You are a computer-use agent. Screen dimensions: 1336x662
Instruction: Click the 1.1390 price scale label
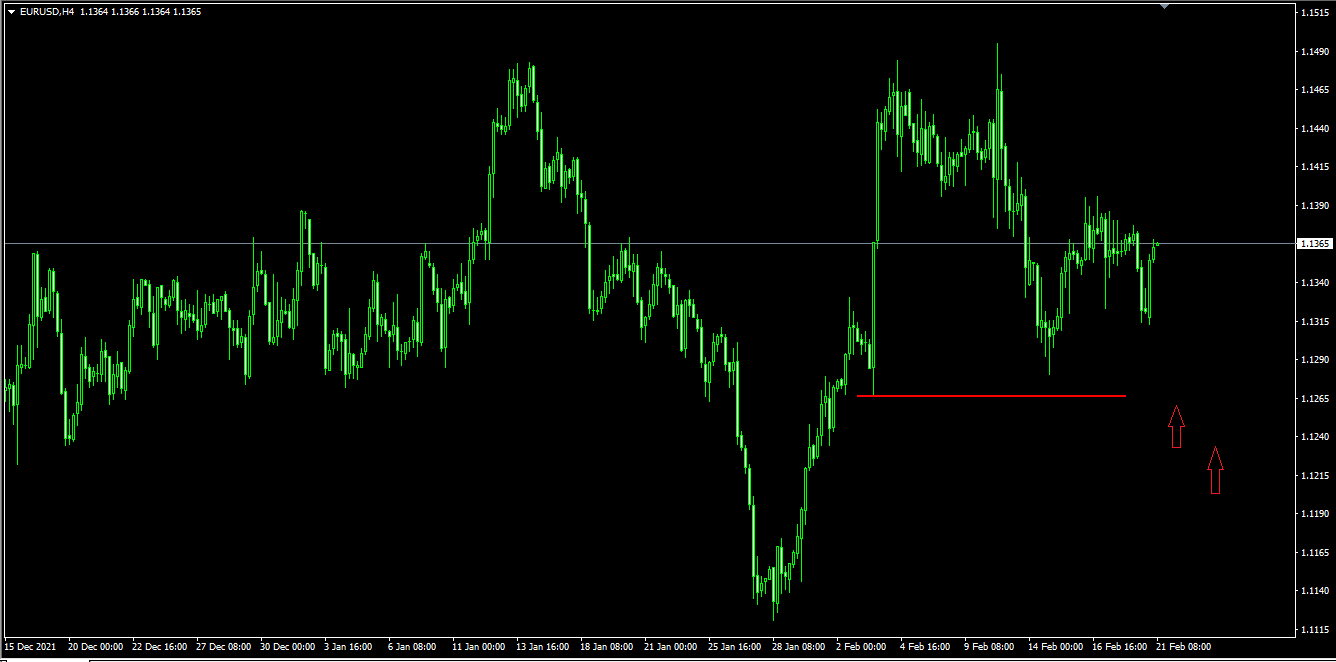1314,205
